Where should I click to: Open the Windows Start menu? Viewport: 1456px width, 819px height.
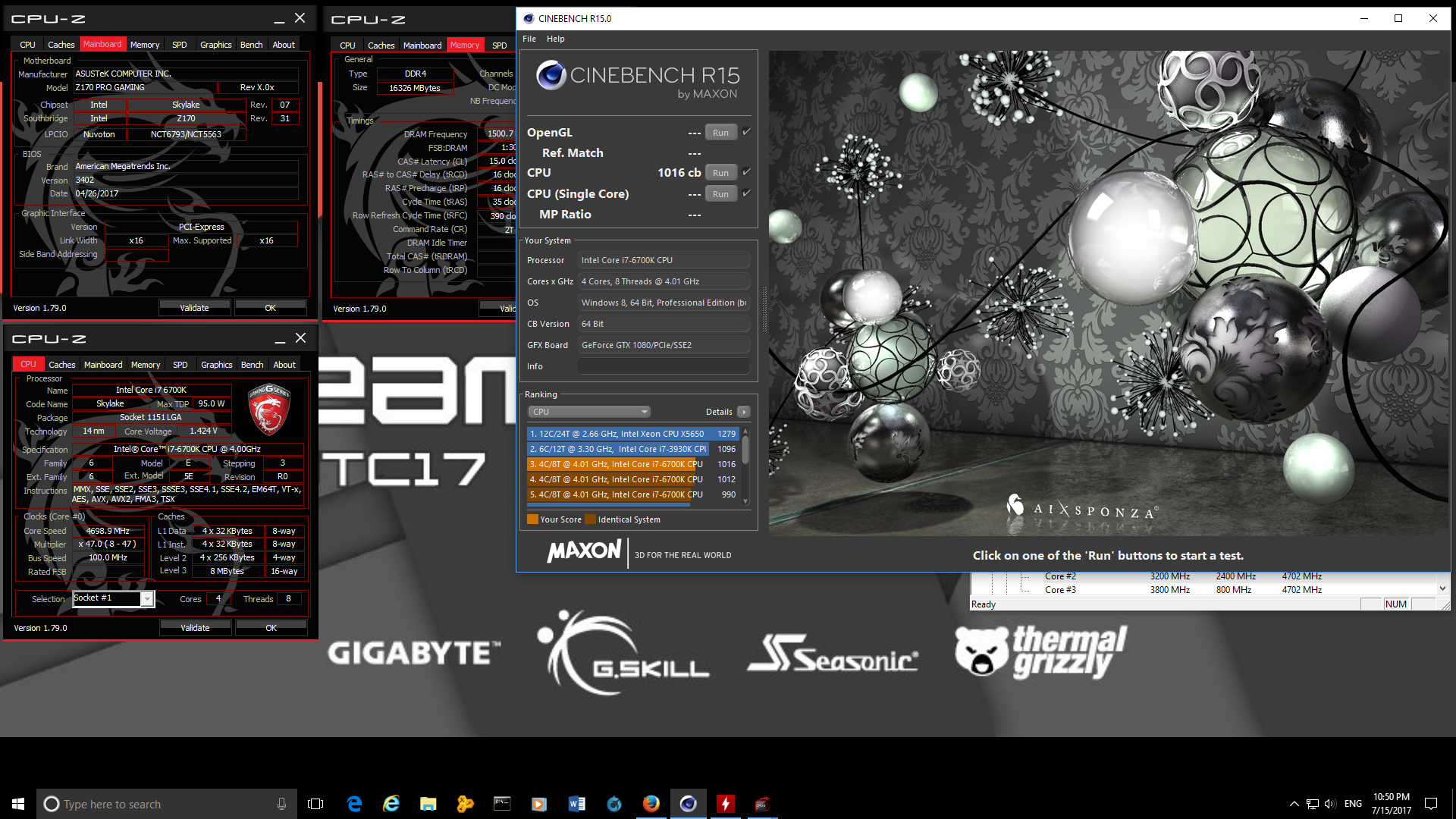[18, 804]
